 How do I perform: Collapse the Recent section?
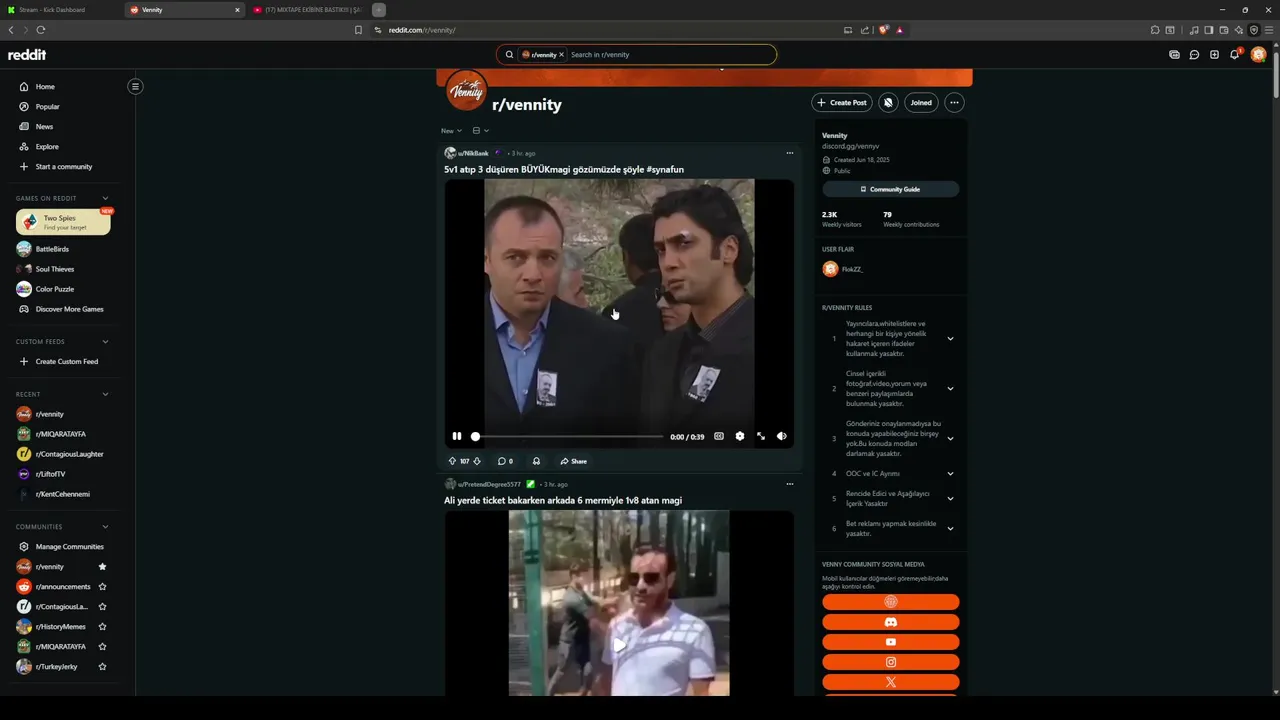[x=105, y=394]
